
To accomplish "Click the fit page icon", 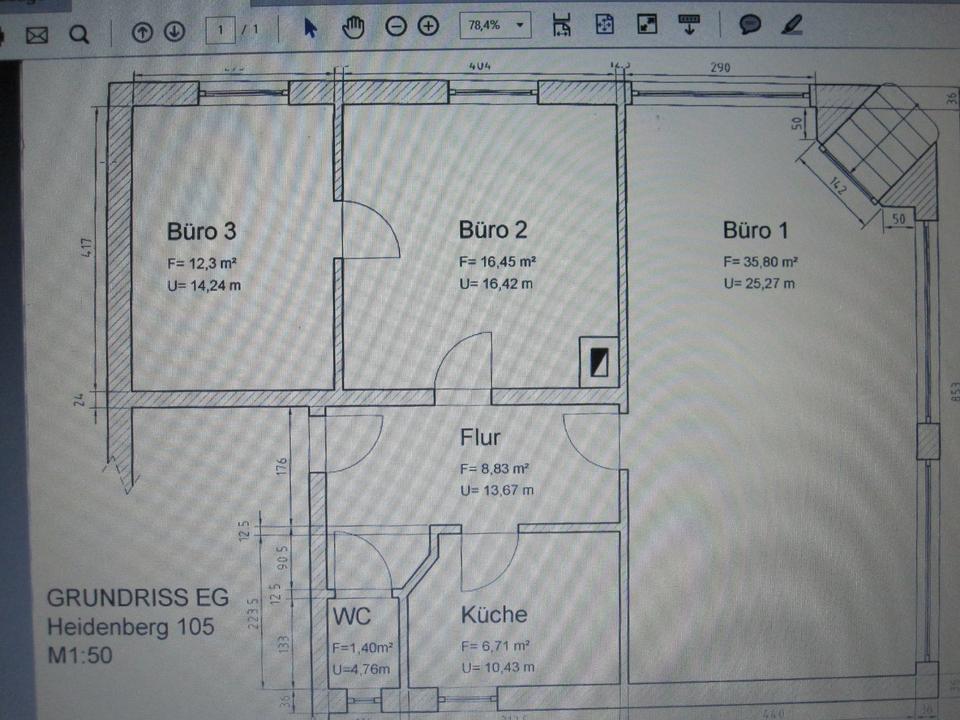I will pyautogui.click(x=604, y=26).
